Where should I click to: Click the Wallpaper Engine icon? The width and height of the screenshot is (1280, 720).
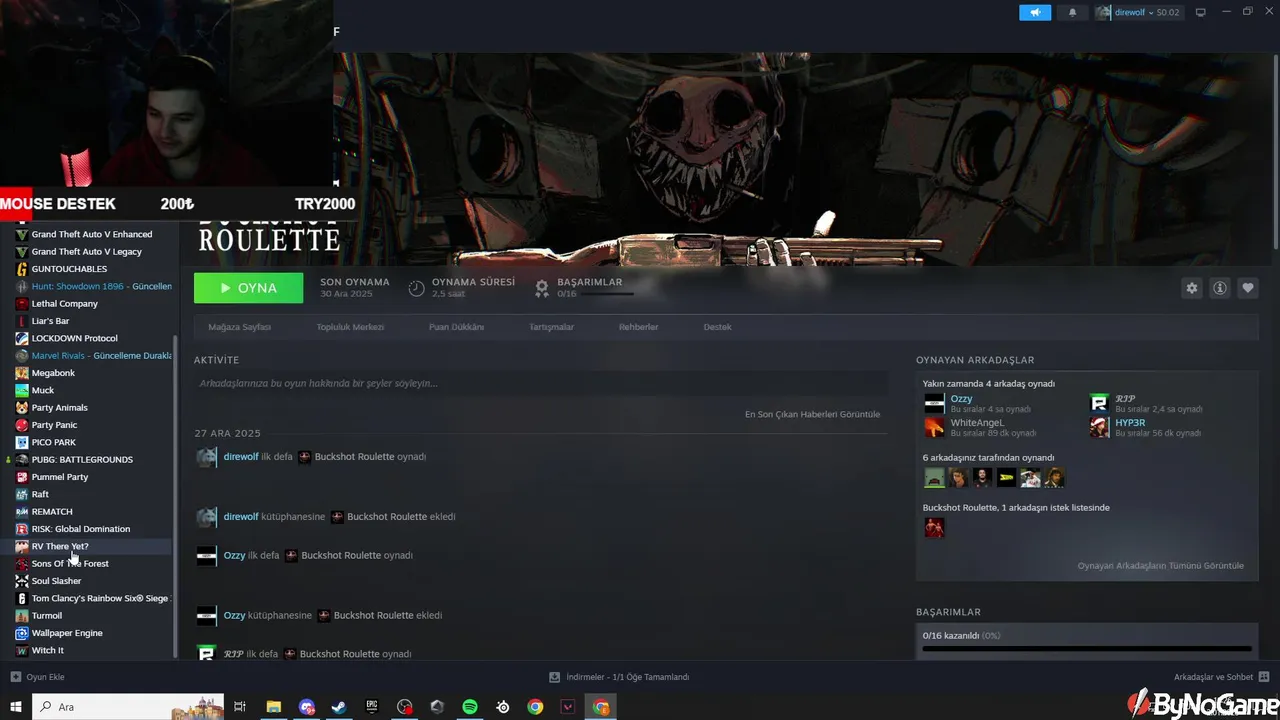(x=22, y=633)
